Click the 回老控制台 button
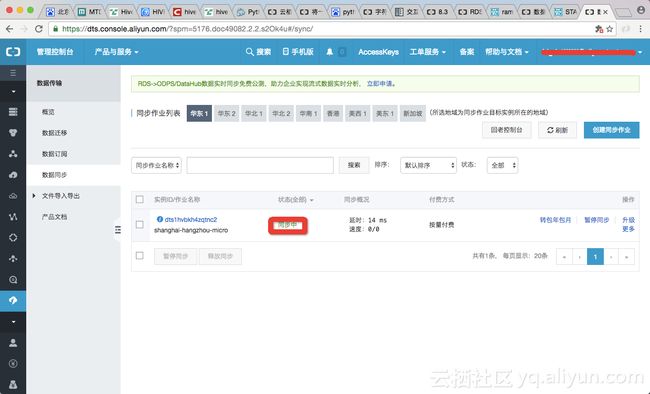 [x=507, y=130]
